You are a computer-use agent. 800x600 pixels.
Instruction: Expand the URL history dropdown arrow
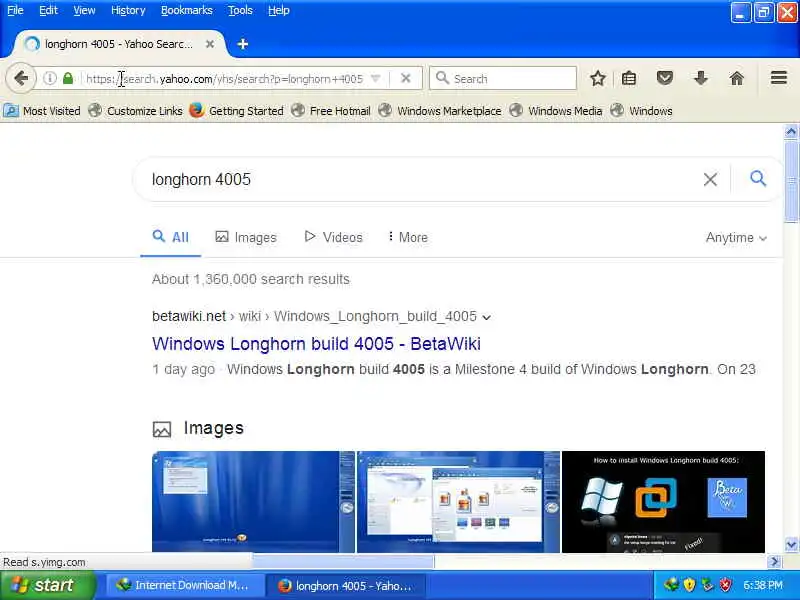376,79
